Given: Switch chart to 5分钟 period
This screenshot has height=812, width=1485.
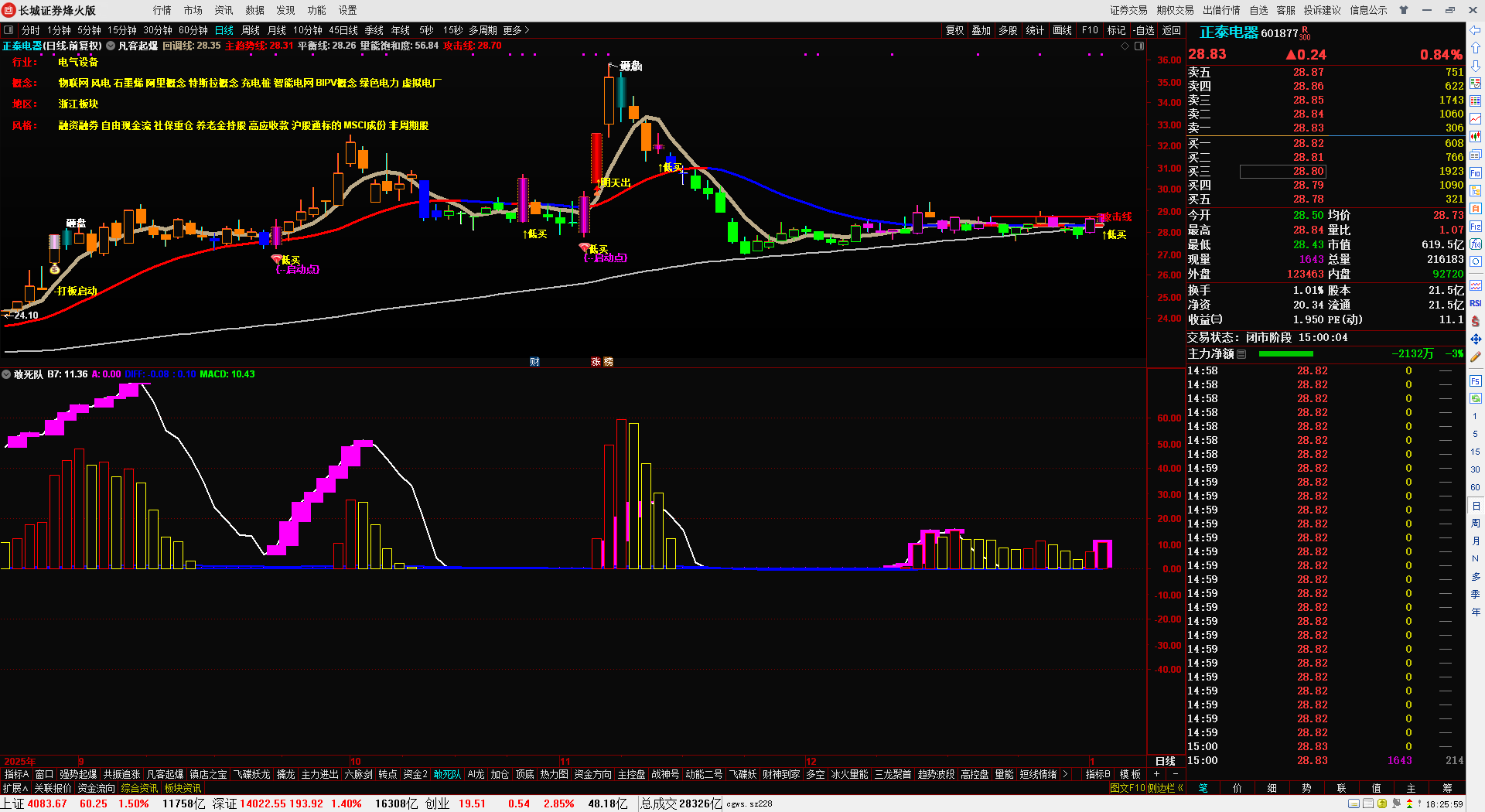Looking at the screenshot, I should coord(90,30).
